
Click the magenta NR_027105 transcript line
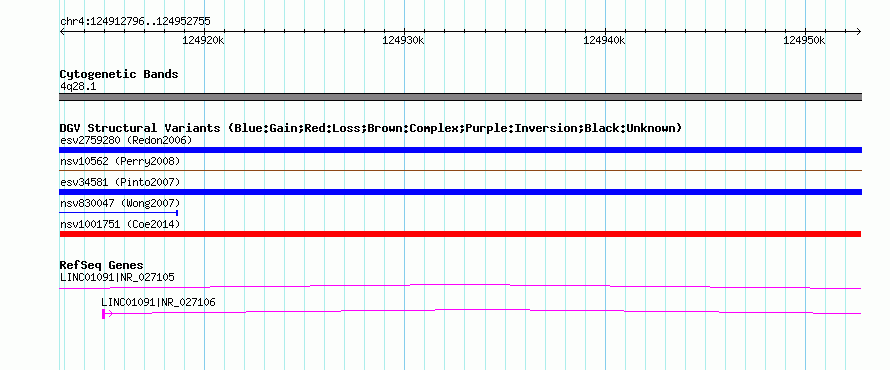pos(460,287)
